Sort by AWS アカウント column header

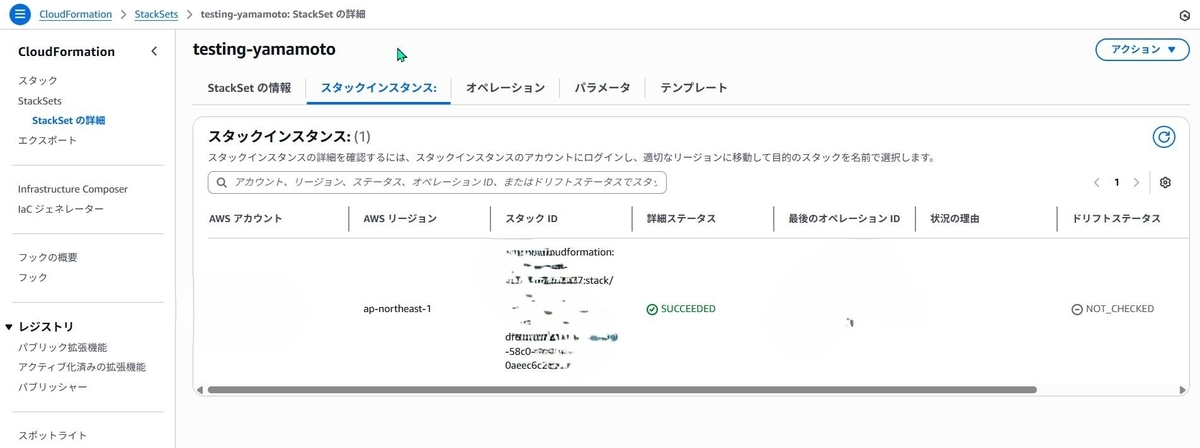(x=246, y=218)
